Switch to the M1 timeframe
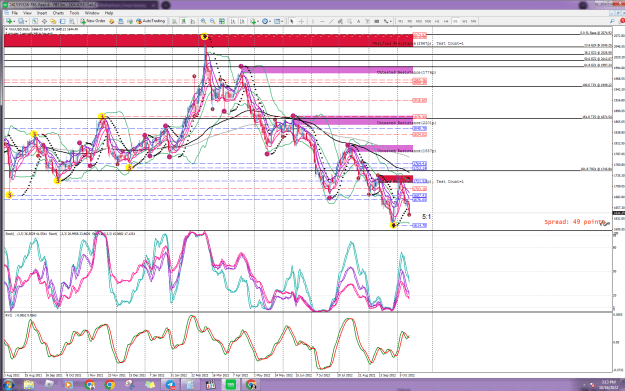Screen dimensions: 625x391 point(400,21)
